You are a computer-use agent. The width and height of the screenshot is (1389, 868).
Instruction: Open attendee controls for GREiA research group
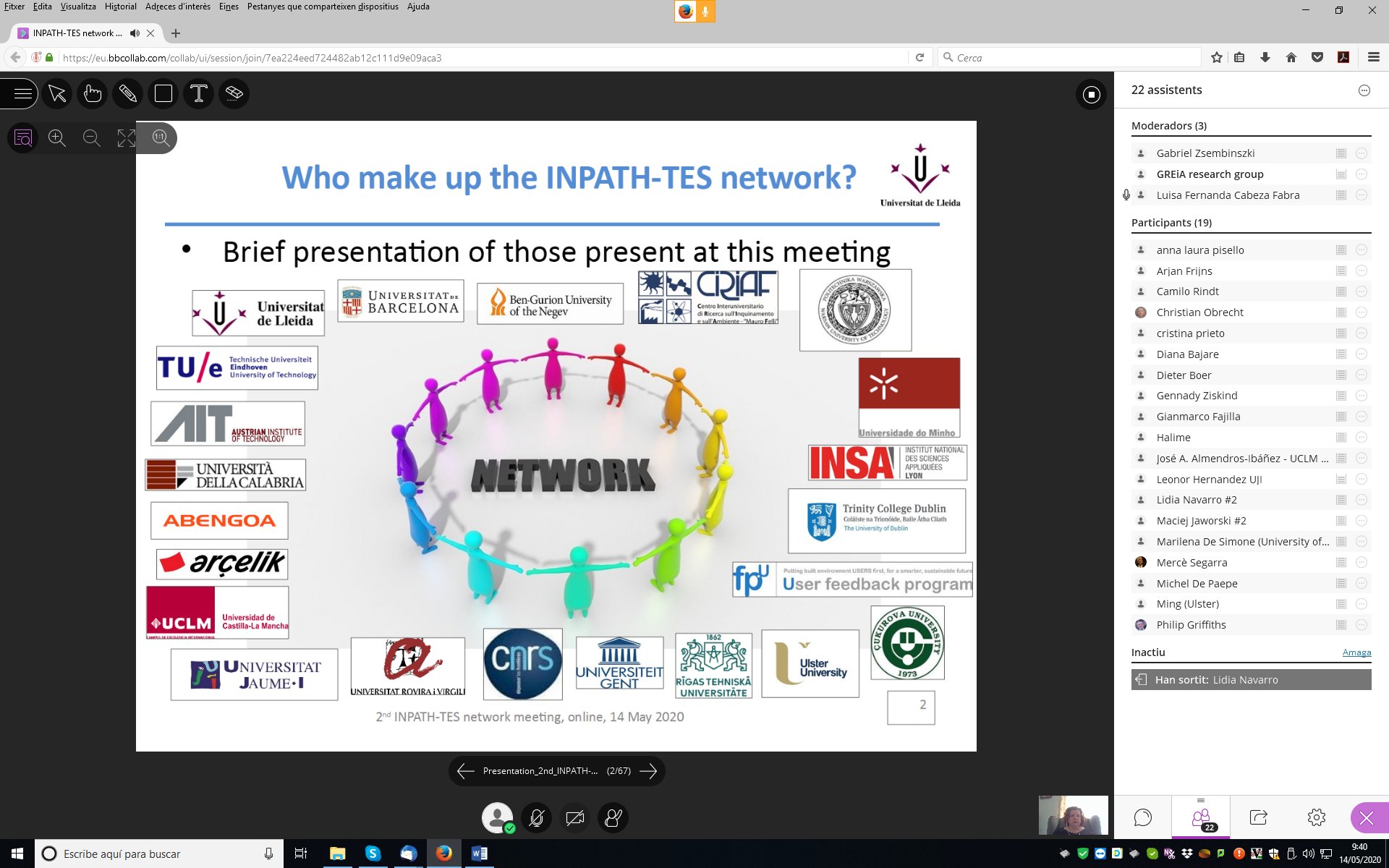pos(1362,174)
